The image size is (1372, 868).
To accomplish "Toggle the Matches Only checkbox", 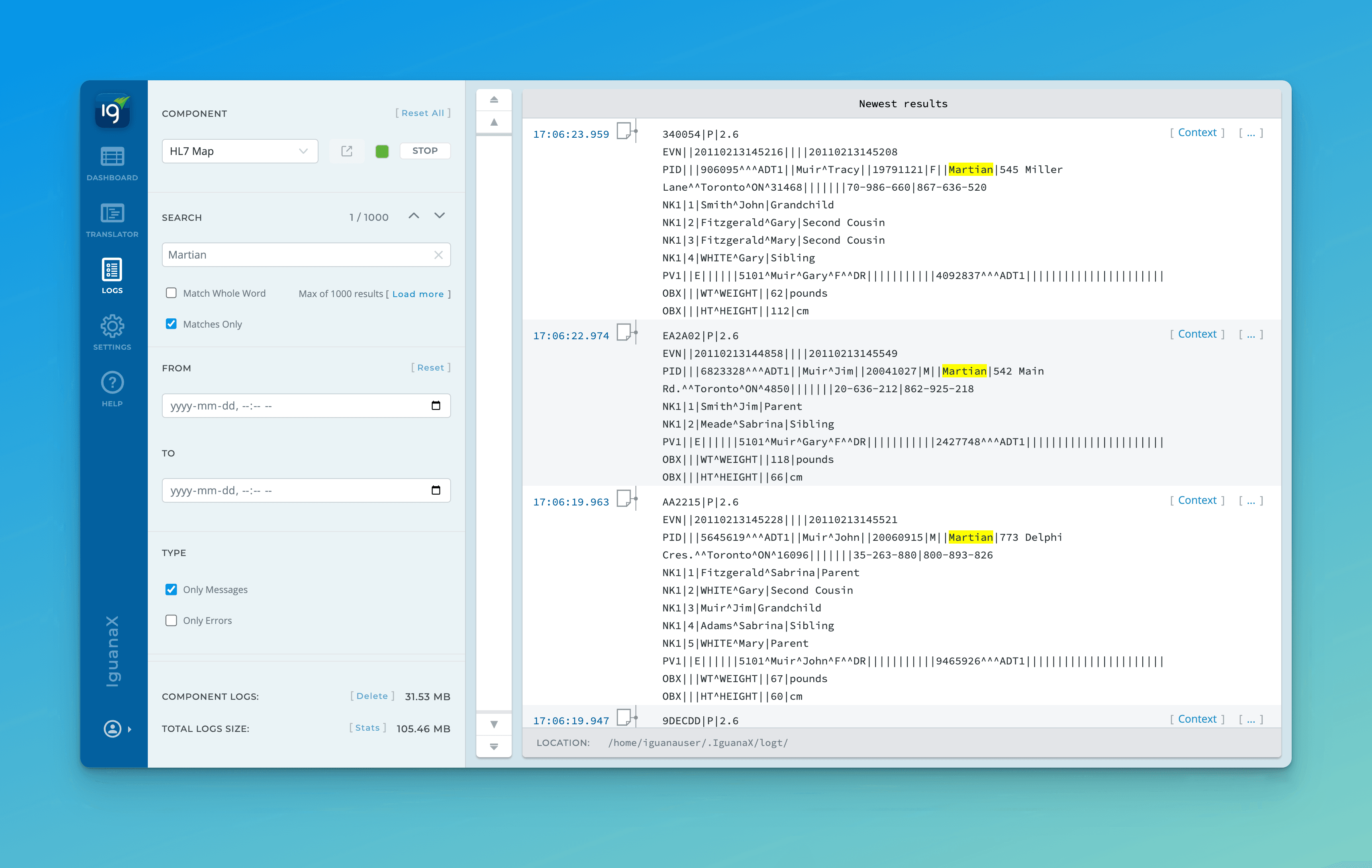I will [171, 324].
